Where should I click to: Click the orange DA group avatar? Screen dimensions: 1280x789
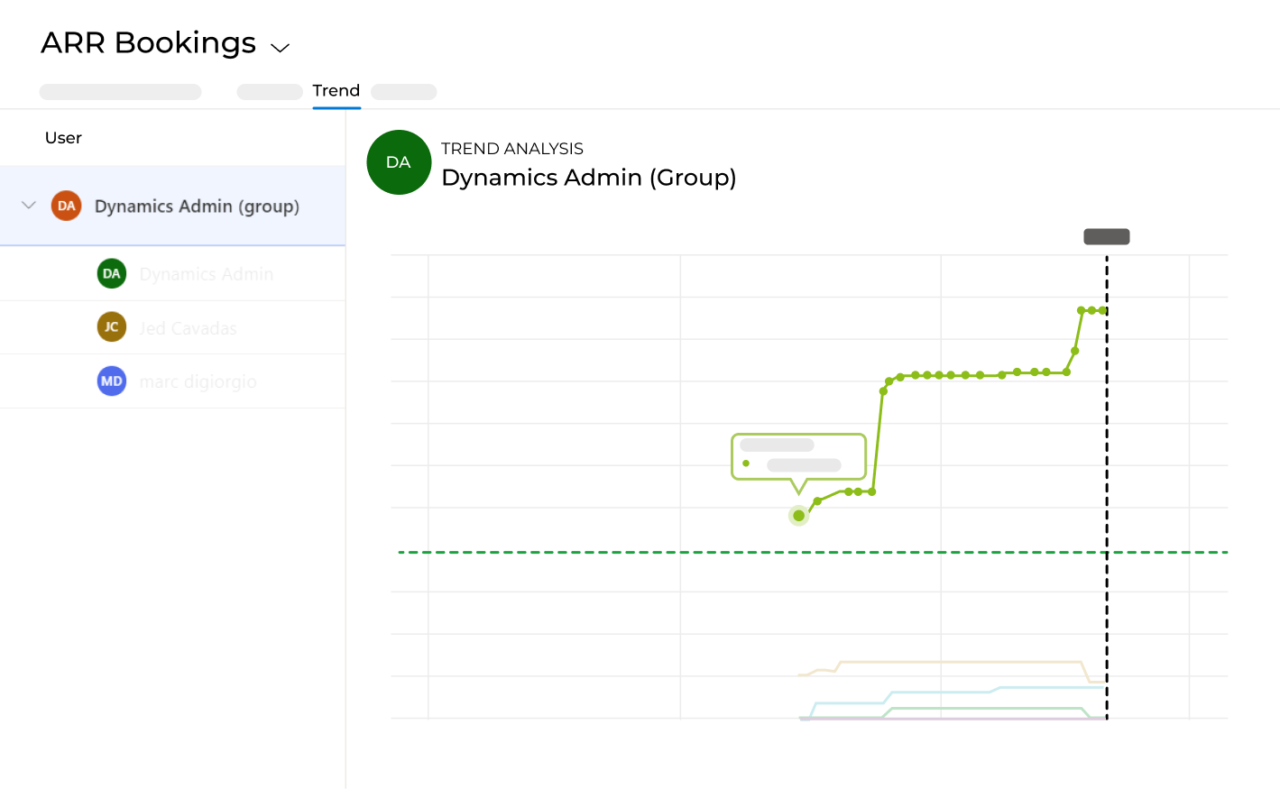click(66, 206)
